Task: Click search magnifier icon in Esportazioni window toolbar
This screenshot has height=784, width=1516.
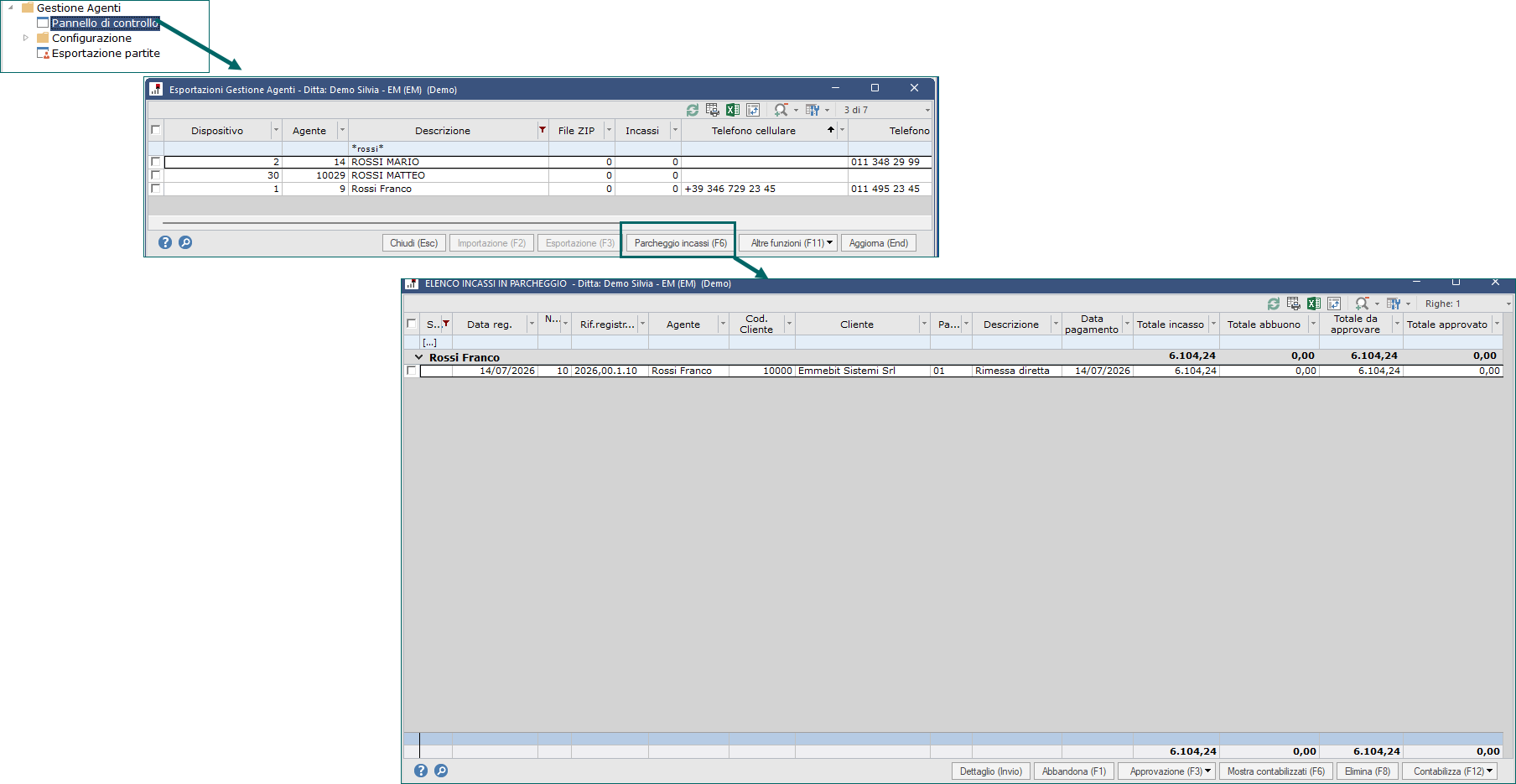Action: coord(781,110)
